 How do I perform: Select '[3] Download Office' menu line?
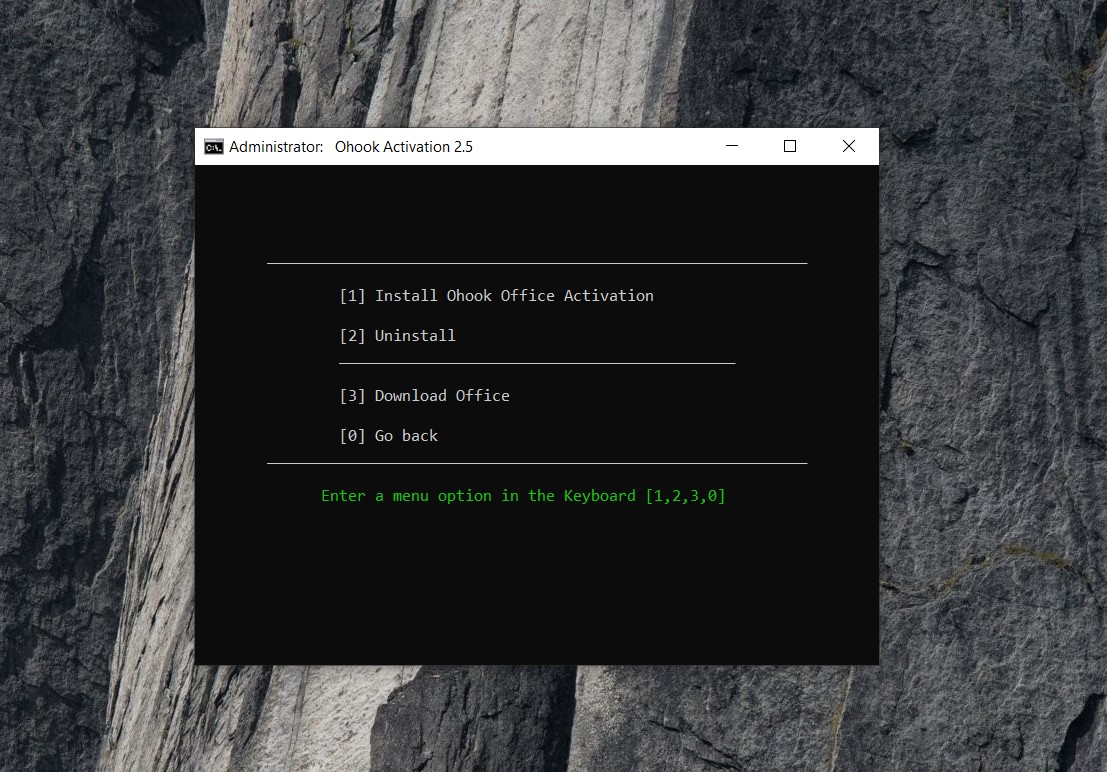424,396
